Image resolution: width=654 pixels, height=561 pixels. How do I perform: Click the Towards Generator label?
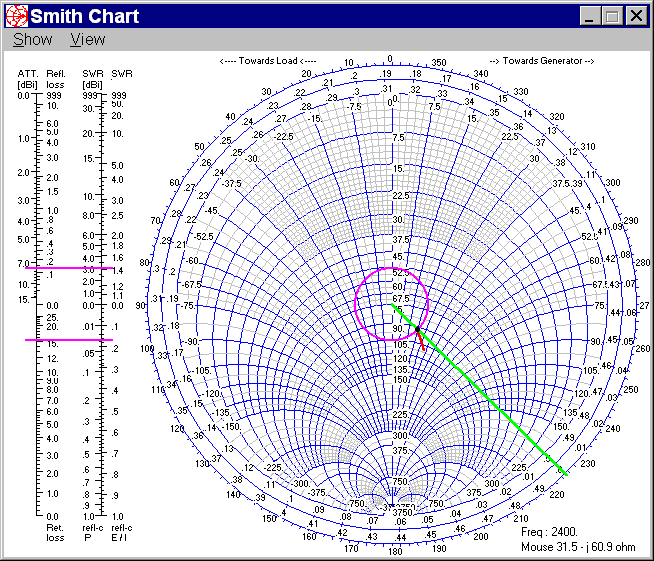point(542,61)
